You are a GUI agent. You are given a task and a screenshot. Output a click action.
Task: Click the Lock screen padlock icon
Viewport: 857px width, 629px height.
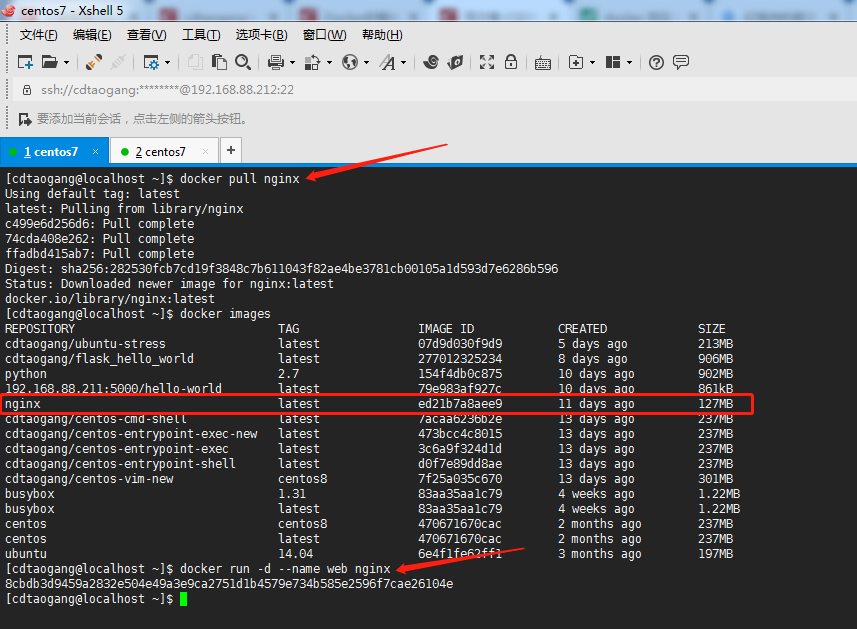(511, 62)
